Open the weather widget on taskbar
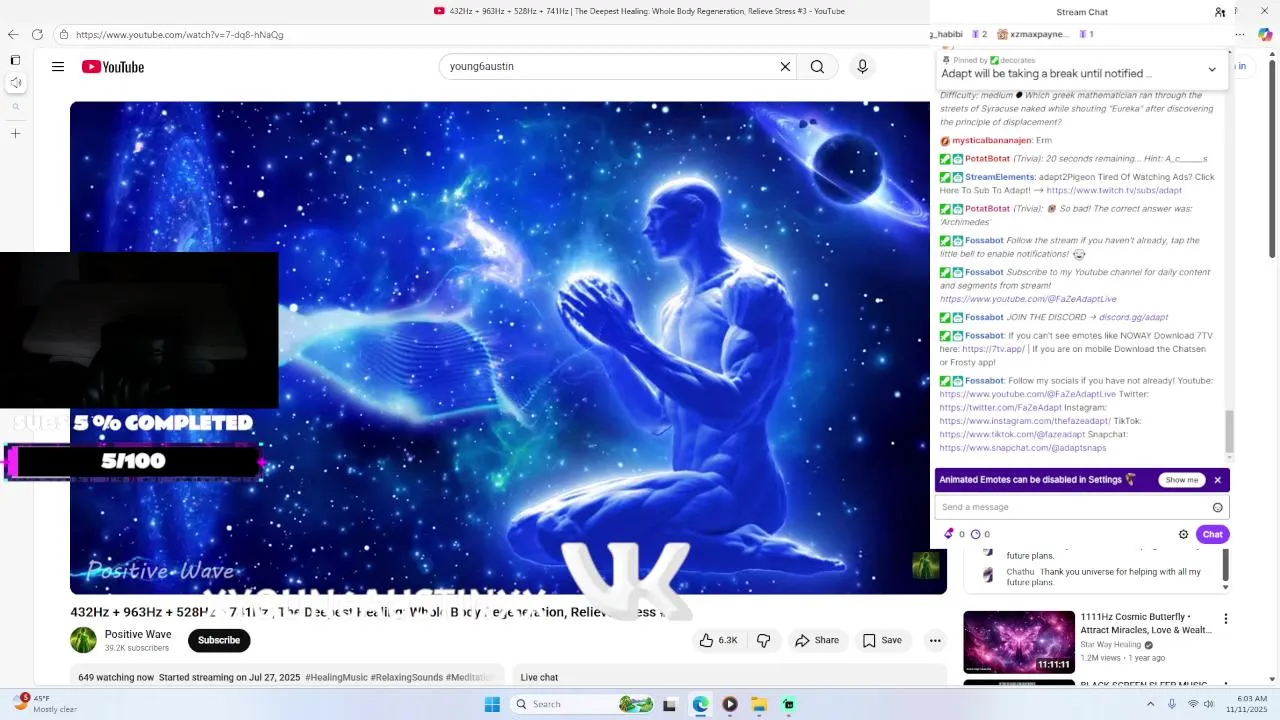Image resolution: width=1280 pixels, height=720 pixels. coord(44,704)
